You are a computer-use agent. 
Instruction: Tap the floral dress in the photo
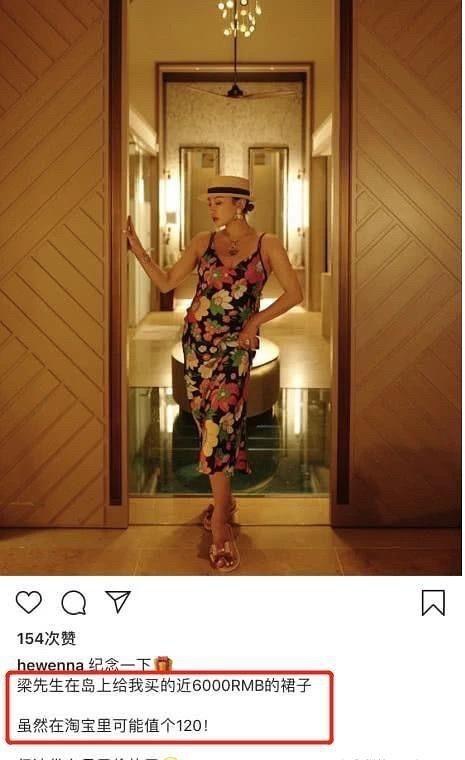click(223, 354)
